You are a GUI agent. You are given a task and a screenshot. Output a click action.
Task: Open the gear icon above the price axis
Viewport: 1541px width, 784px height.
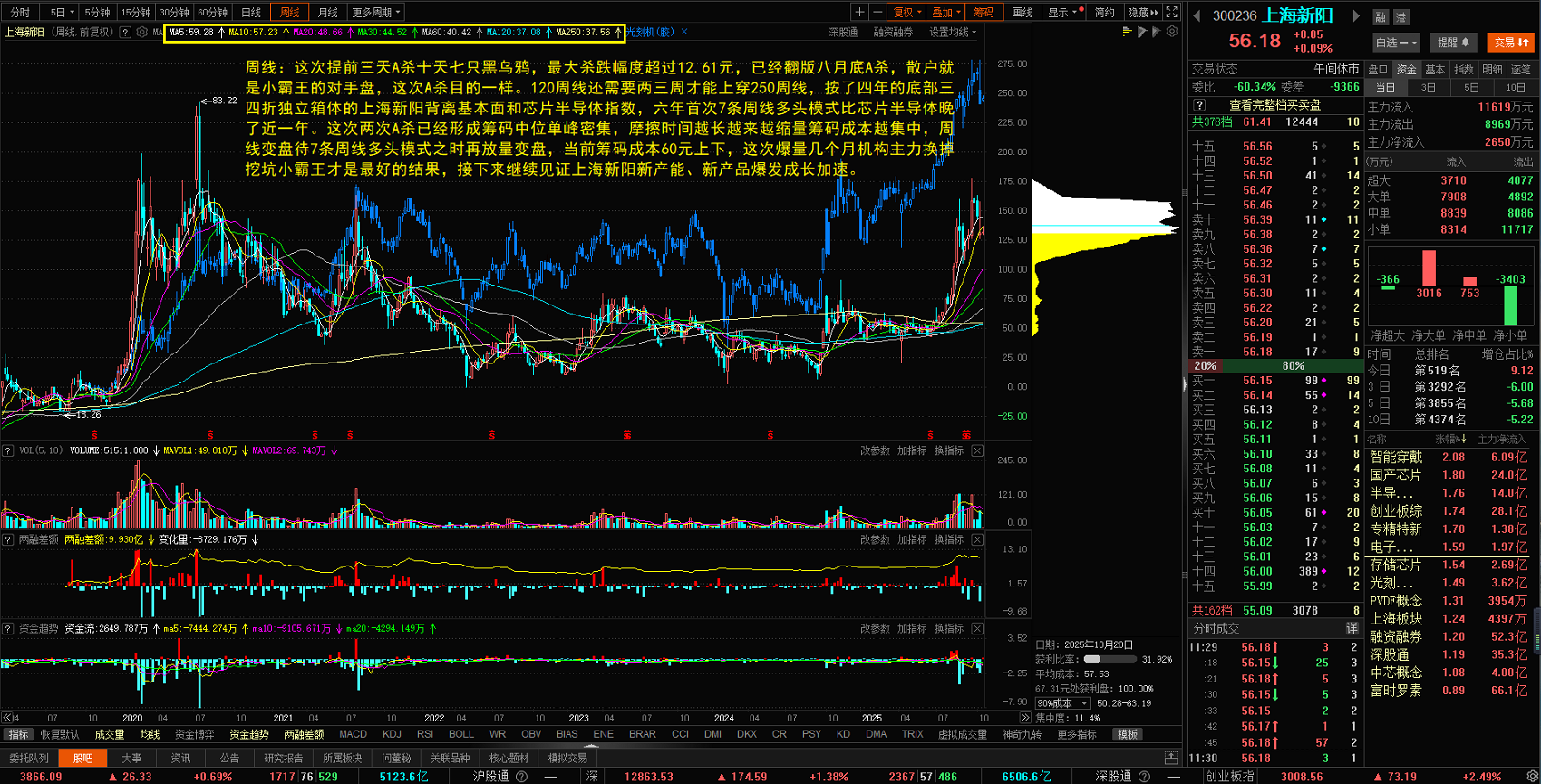point(1172,31)
